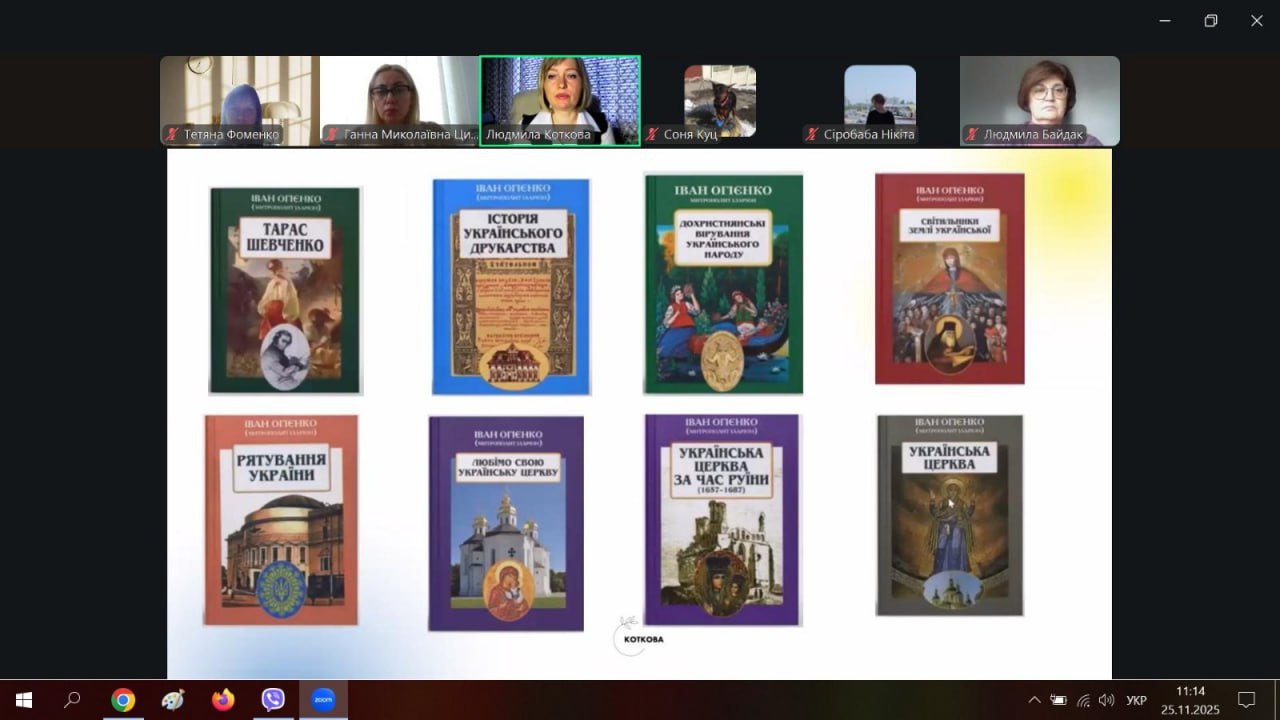Expand hidden system tray icons chevron

point(1034,700)
